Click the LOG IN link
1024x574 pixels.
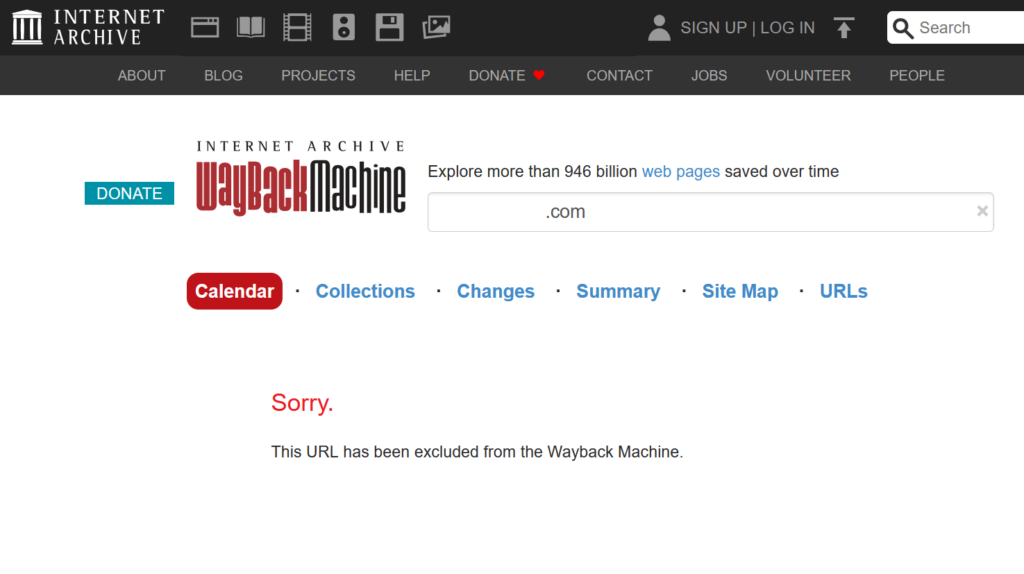click(x=788, y=28)
